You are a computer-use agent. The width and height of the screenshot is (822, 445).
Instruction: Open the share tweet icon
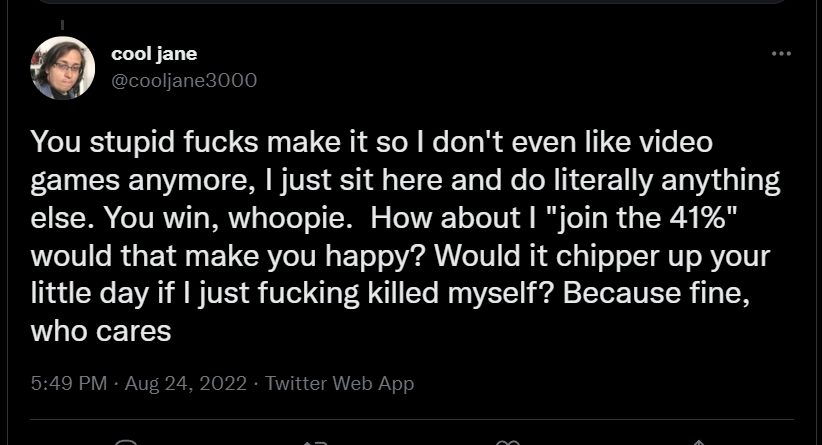698,442
